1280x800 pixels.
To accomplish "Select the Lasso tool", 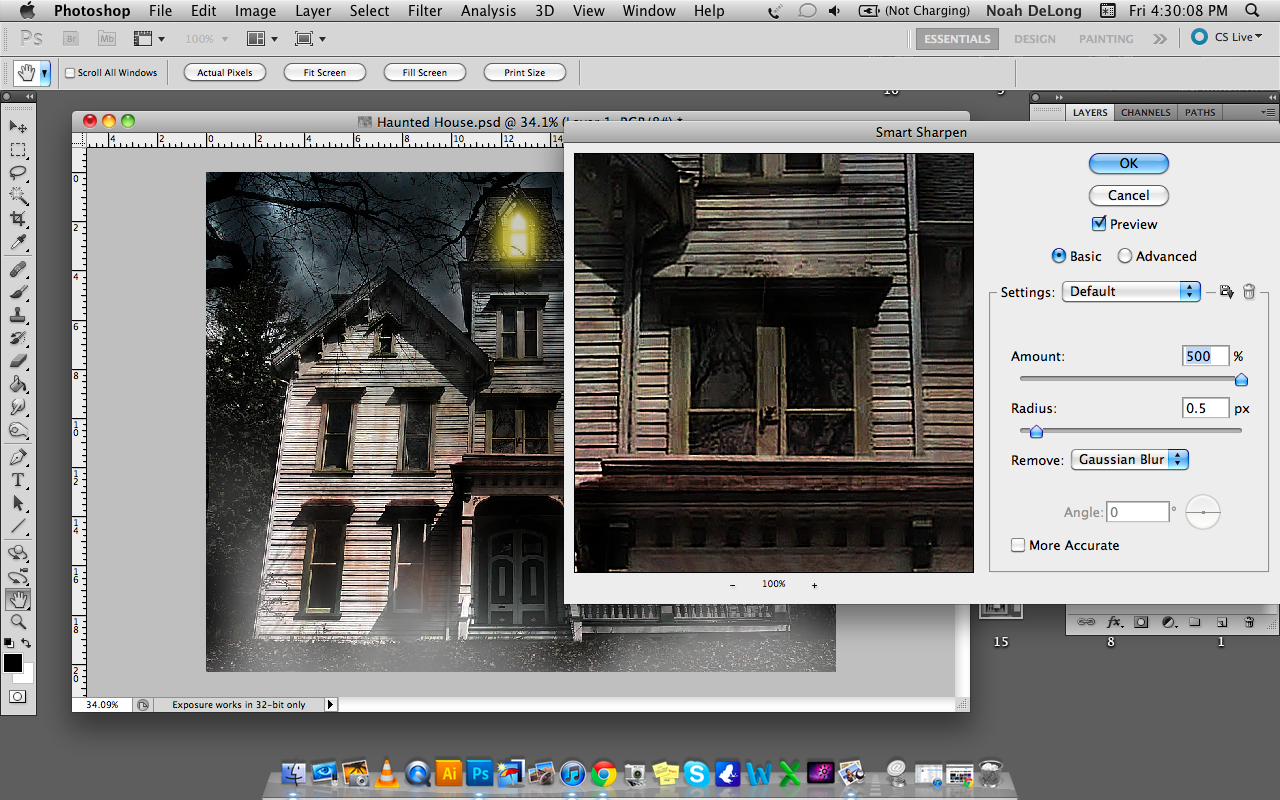I will 18,173.
